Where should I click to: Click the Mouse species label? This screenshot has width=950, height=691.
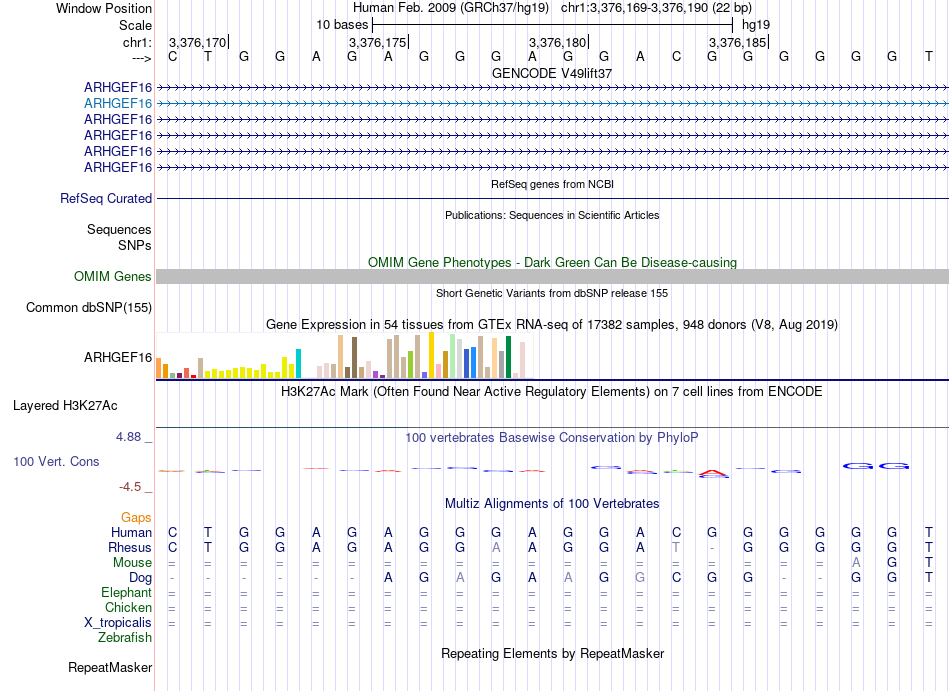click(x=133, y=563)
